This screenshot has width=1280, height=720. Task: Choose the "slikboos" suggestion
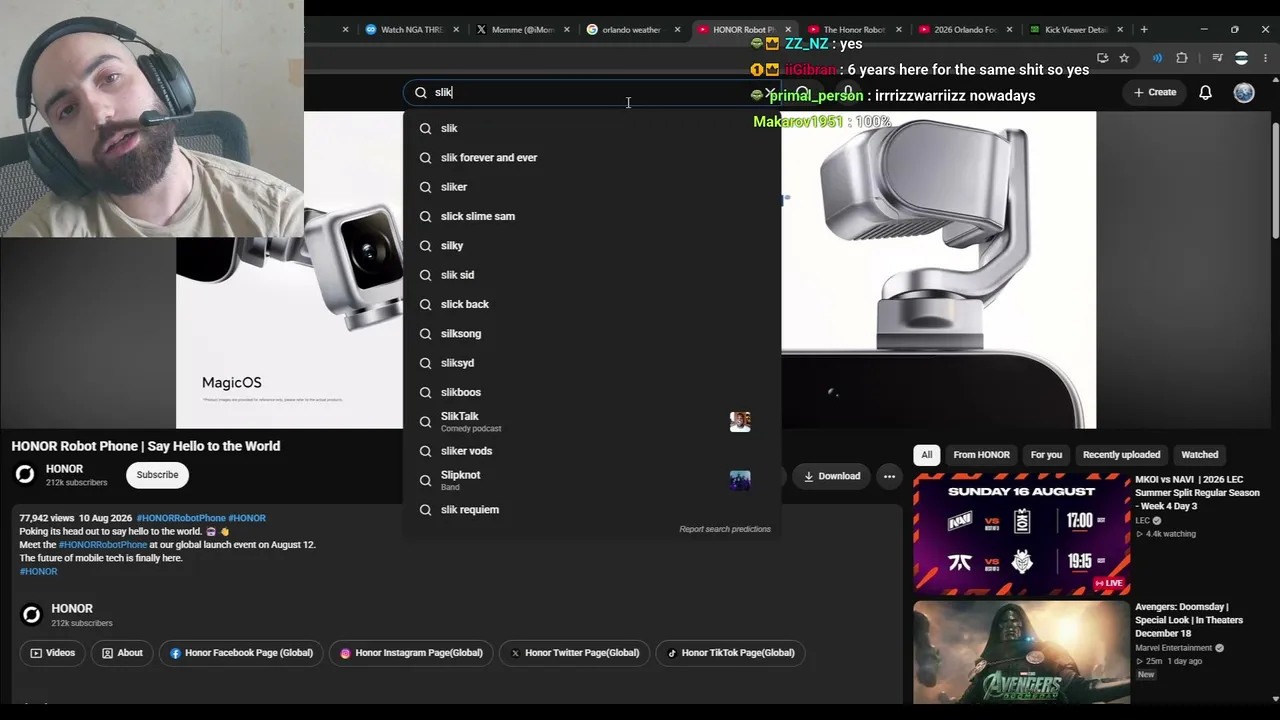coord(592,393)
